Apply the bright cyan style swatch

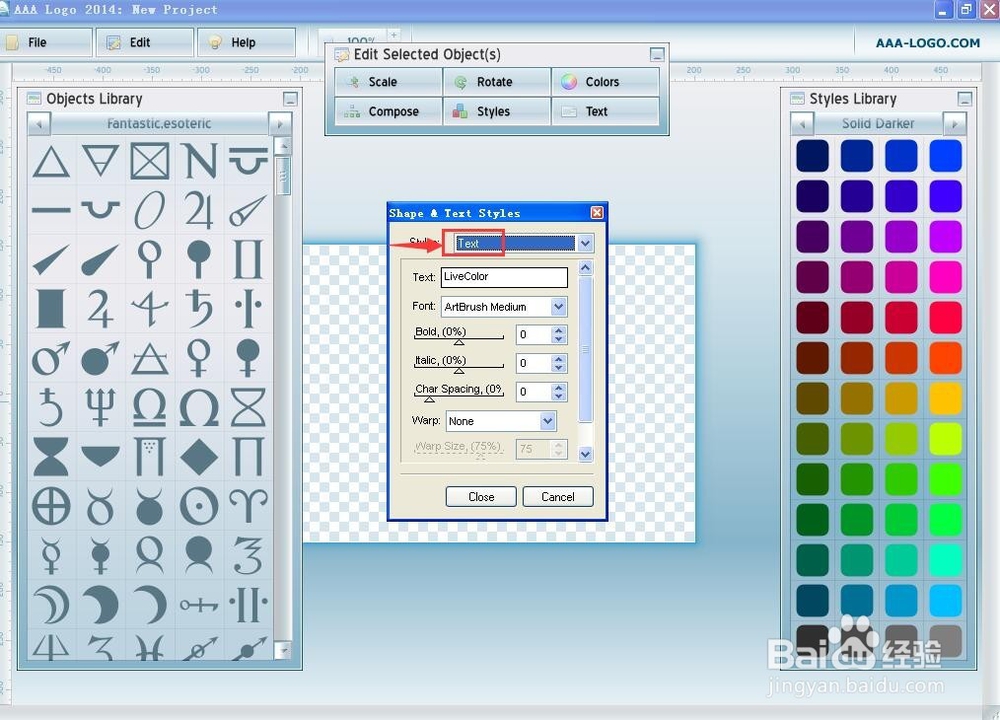(x=945, y=601)
